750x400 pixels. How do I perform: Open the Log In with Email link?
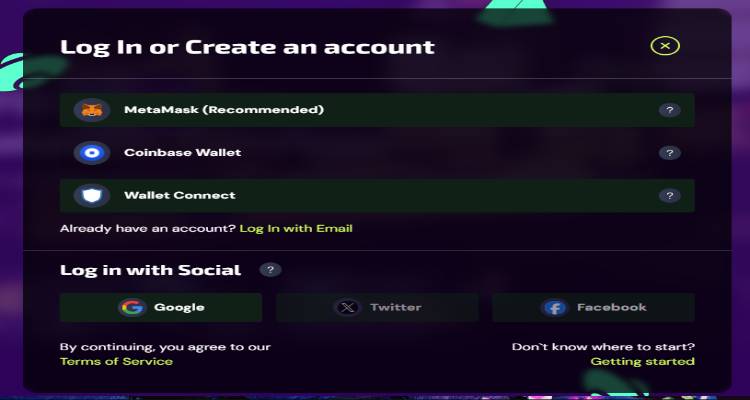click(x=296, y=228)
